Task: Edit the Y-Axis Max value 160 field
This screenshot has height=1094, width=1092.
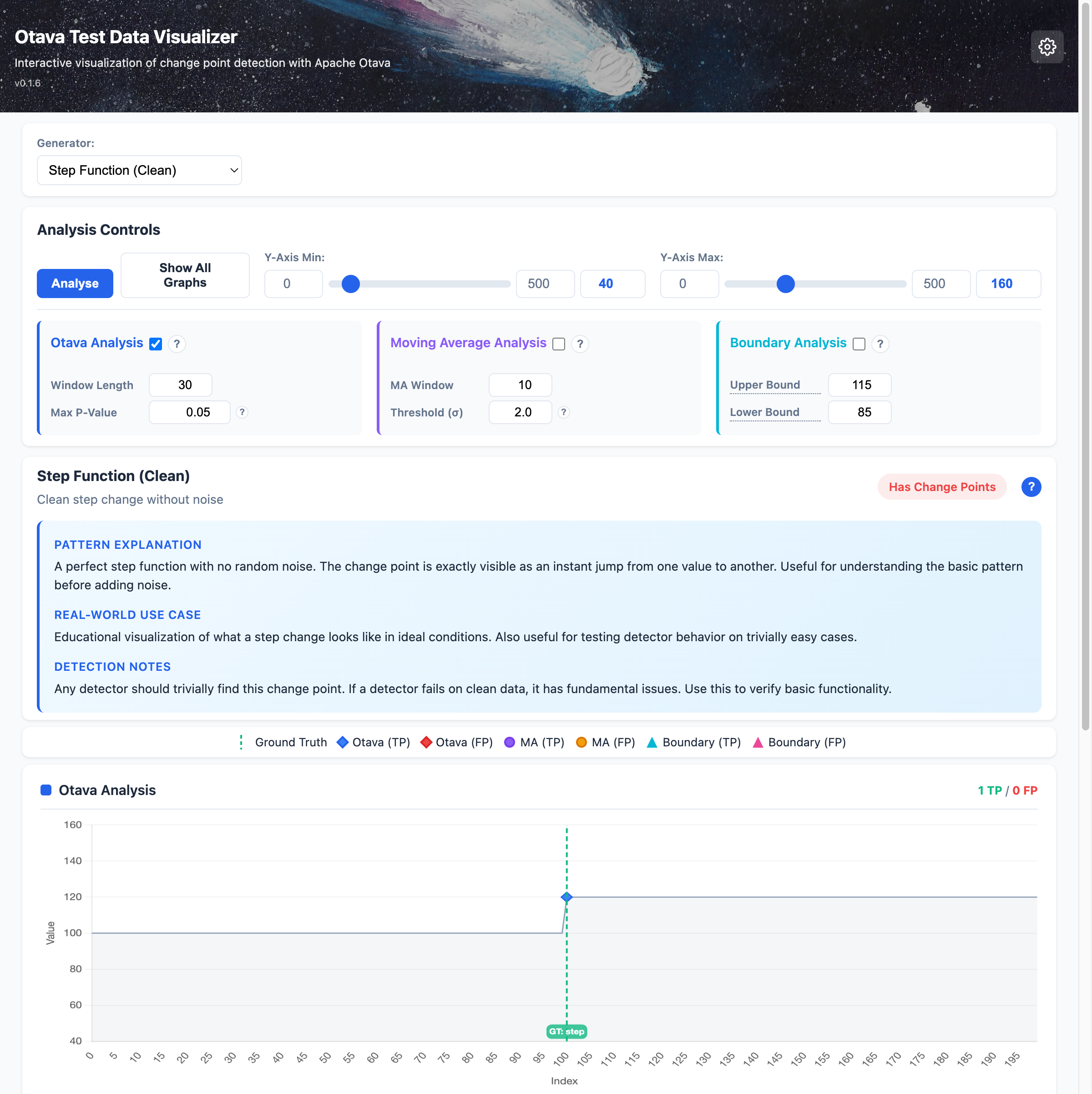Action: coord(1008,284)
